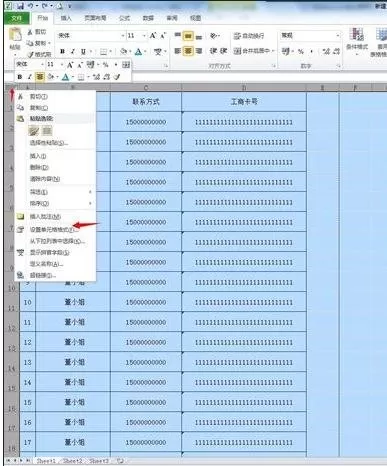The height and width of the screenshot is (466, 387).
Task: Click the insert new worksheet icon after Sheet3
Action: coord(120,461)
